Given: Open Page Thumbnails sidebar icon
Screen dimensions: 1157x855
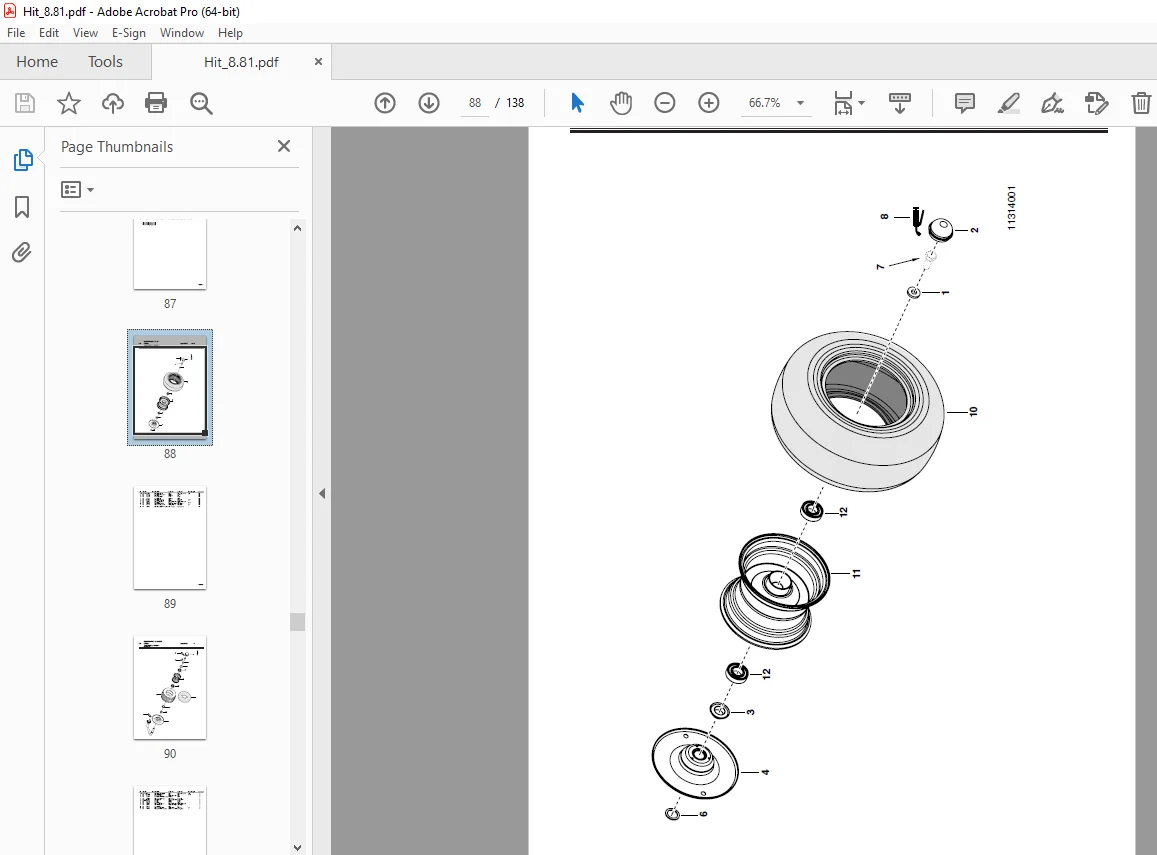Looking at the screenshot, I should pyautogui.click(x=23, y=160).
